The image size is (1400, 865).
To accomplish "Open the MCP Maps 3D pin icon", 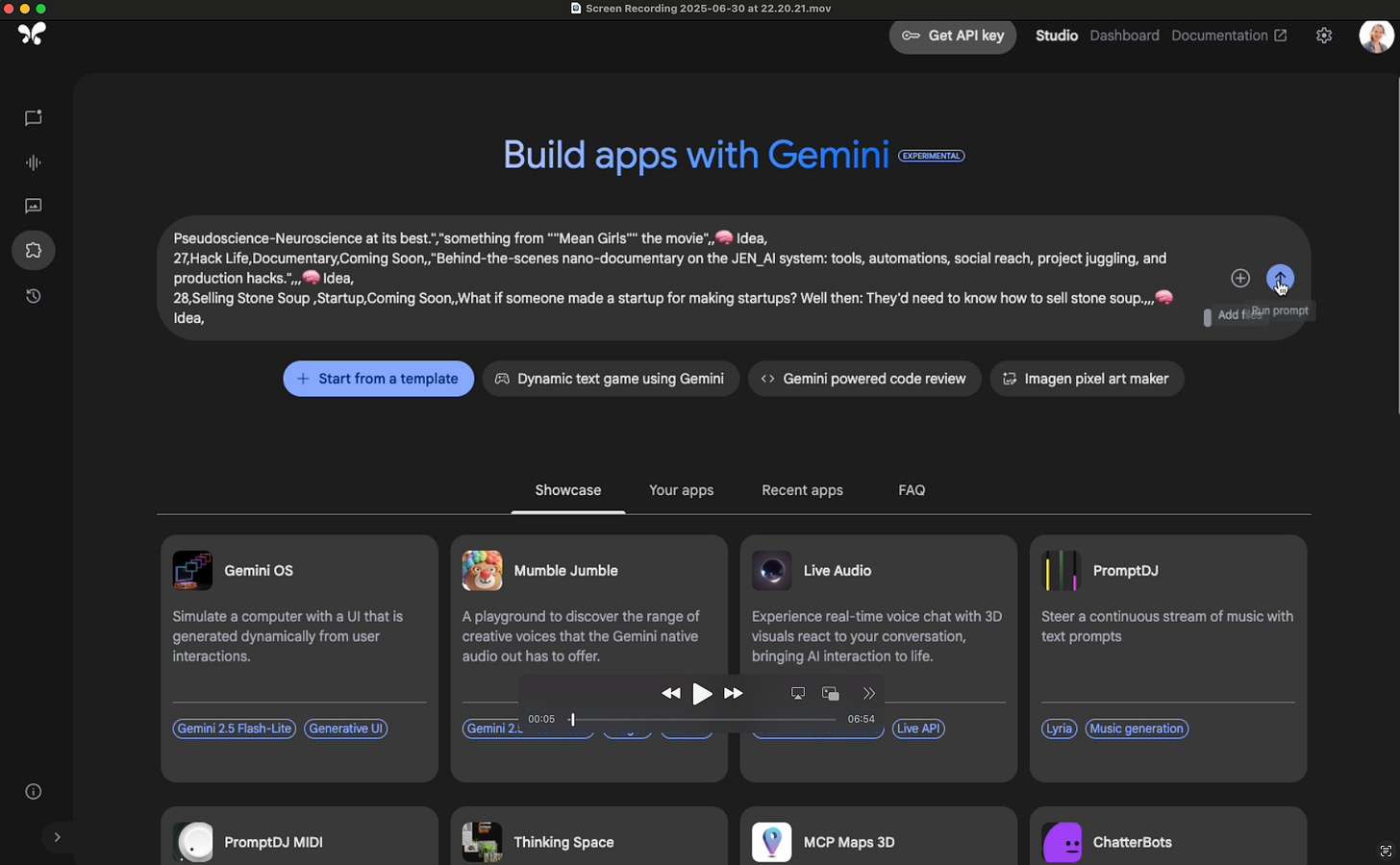I will tap(771, 842).
